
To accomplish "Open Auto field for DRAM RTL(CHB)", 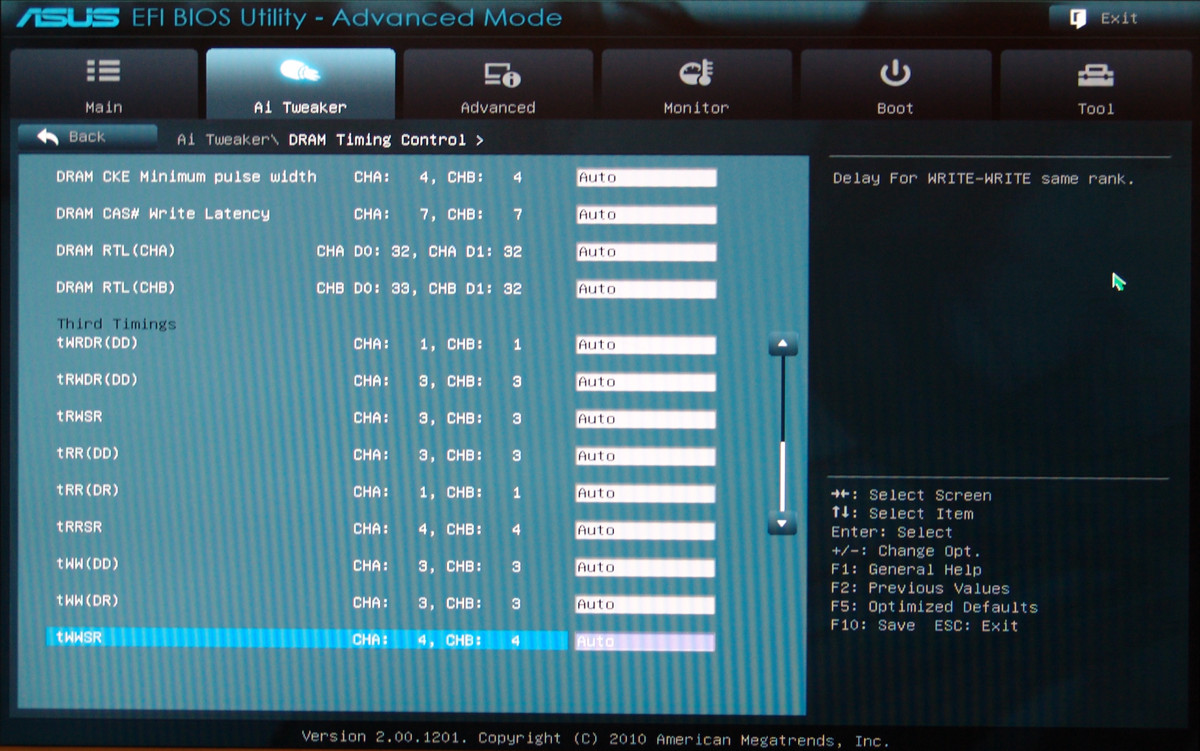I will tap(646, 289).
